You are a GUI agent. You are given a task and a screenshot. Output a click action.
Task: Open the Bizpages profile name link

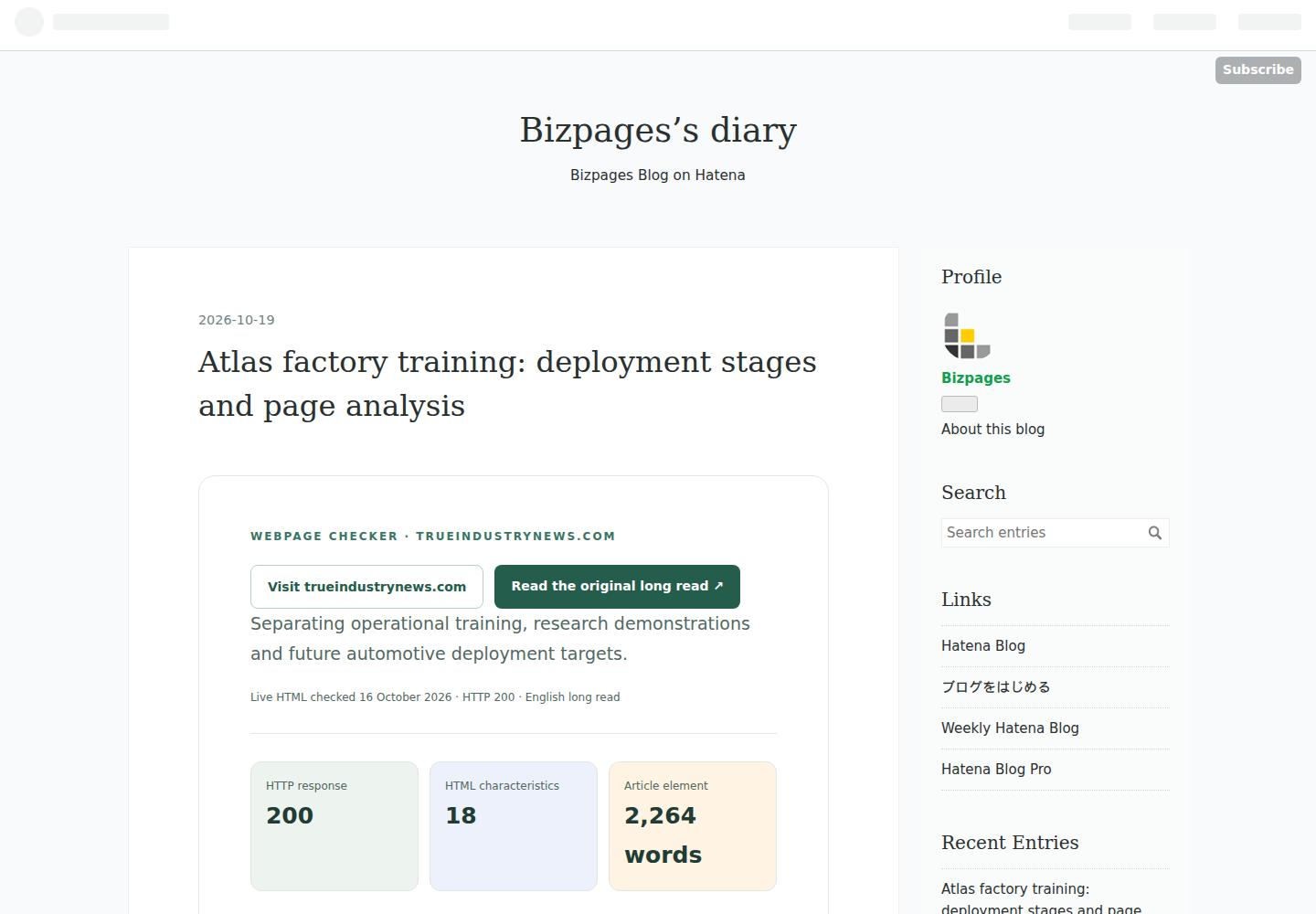click(976, 378)
